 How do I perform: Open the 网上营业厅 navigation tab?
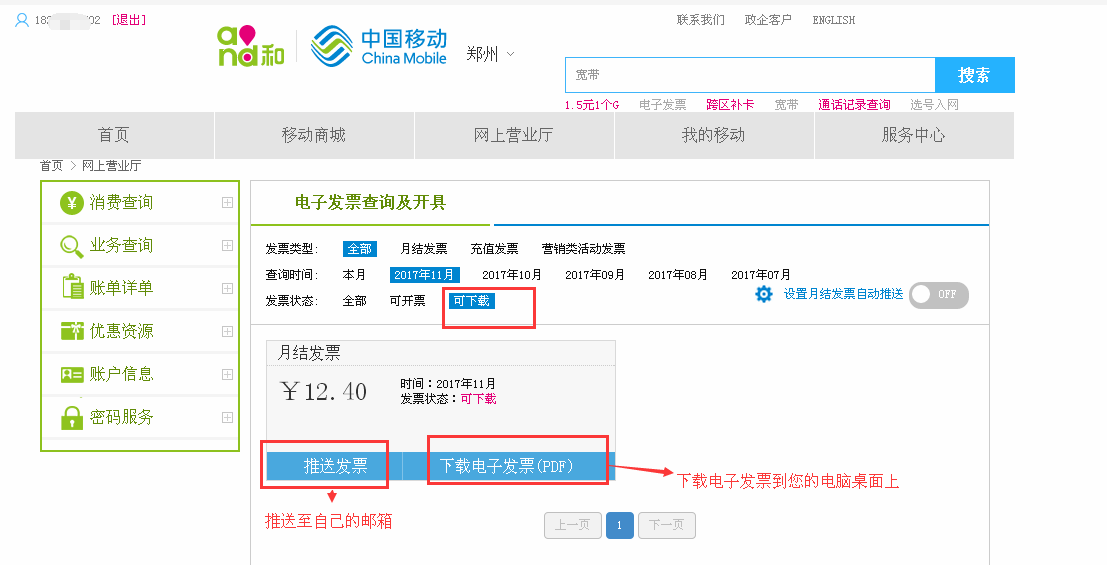tap(514, 135)
